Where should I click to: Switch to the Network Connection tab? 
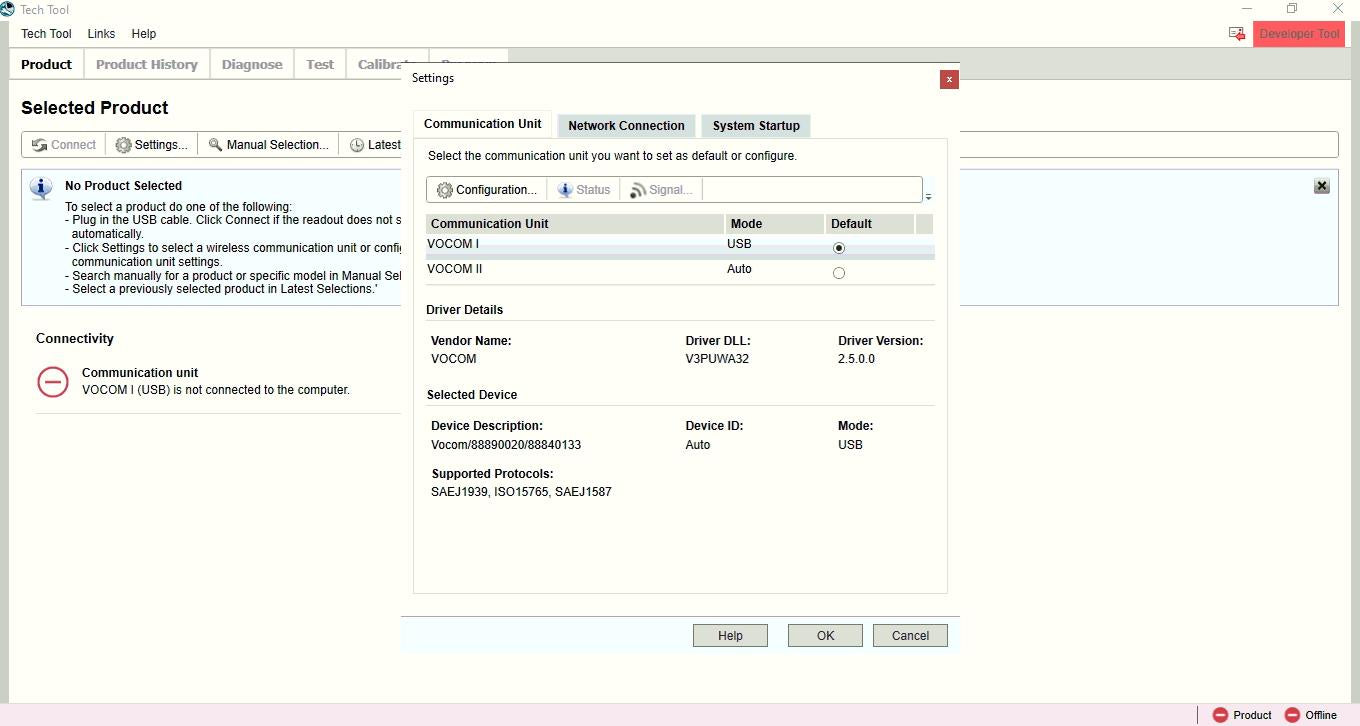(x=626, y=125)
